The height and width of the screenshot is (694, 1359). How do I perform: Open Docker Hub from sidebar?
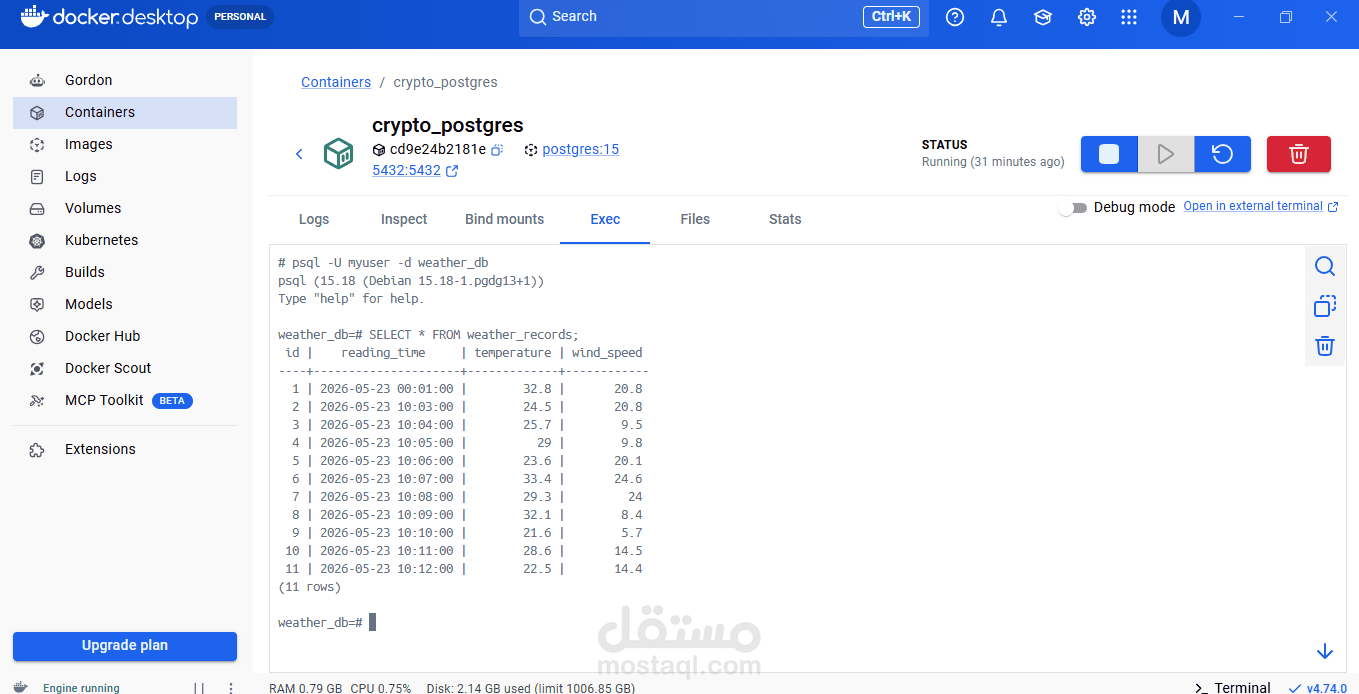[125, 336]
